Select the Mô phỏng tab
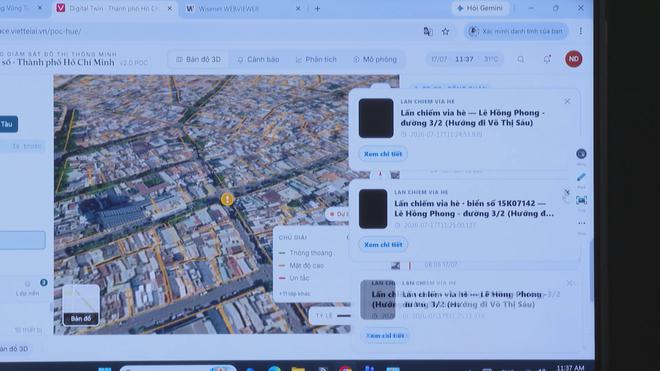This screenshot has height=371, width=660. pos(375,59)
